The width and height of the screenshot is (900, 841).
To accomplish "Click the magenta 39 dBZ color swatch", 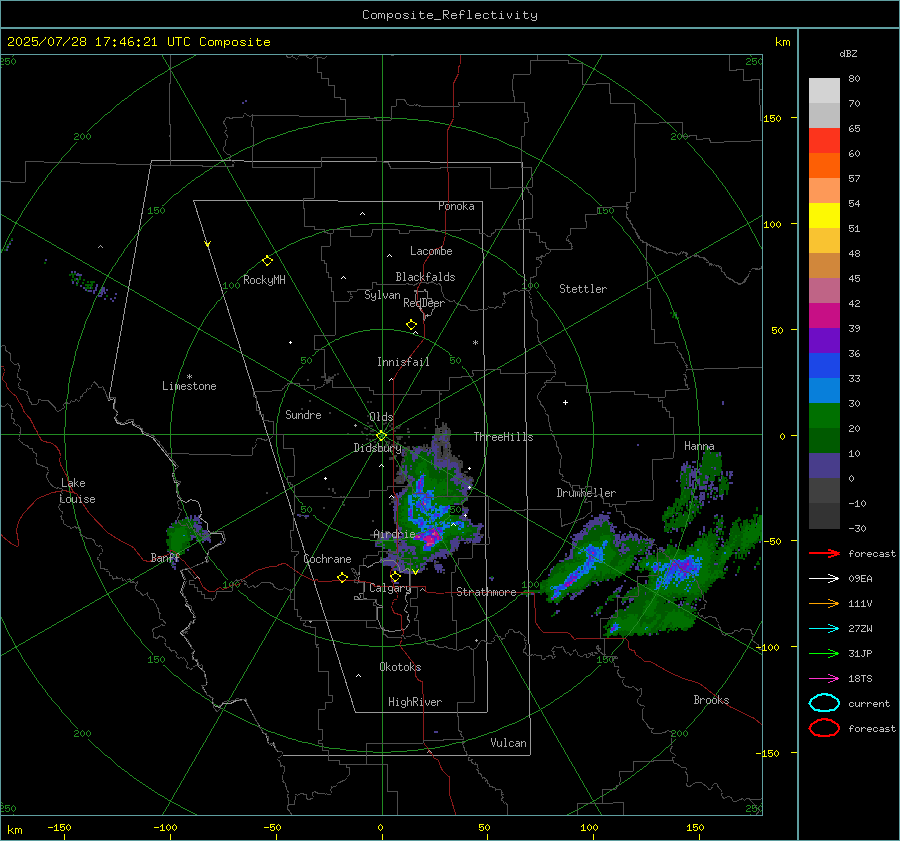I will (824, 316).
